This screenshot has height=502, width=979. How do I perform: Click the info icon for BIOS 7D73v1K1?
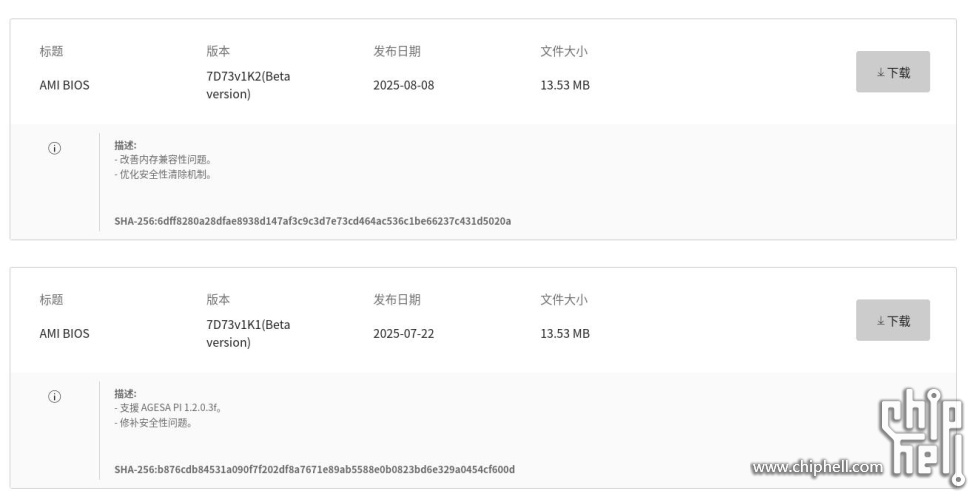(x=54, y=397)
